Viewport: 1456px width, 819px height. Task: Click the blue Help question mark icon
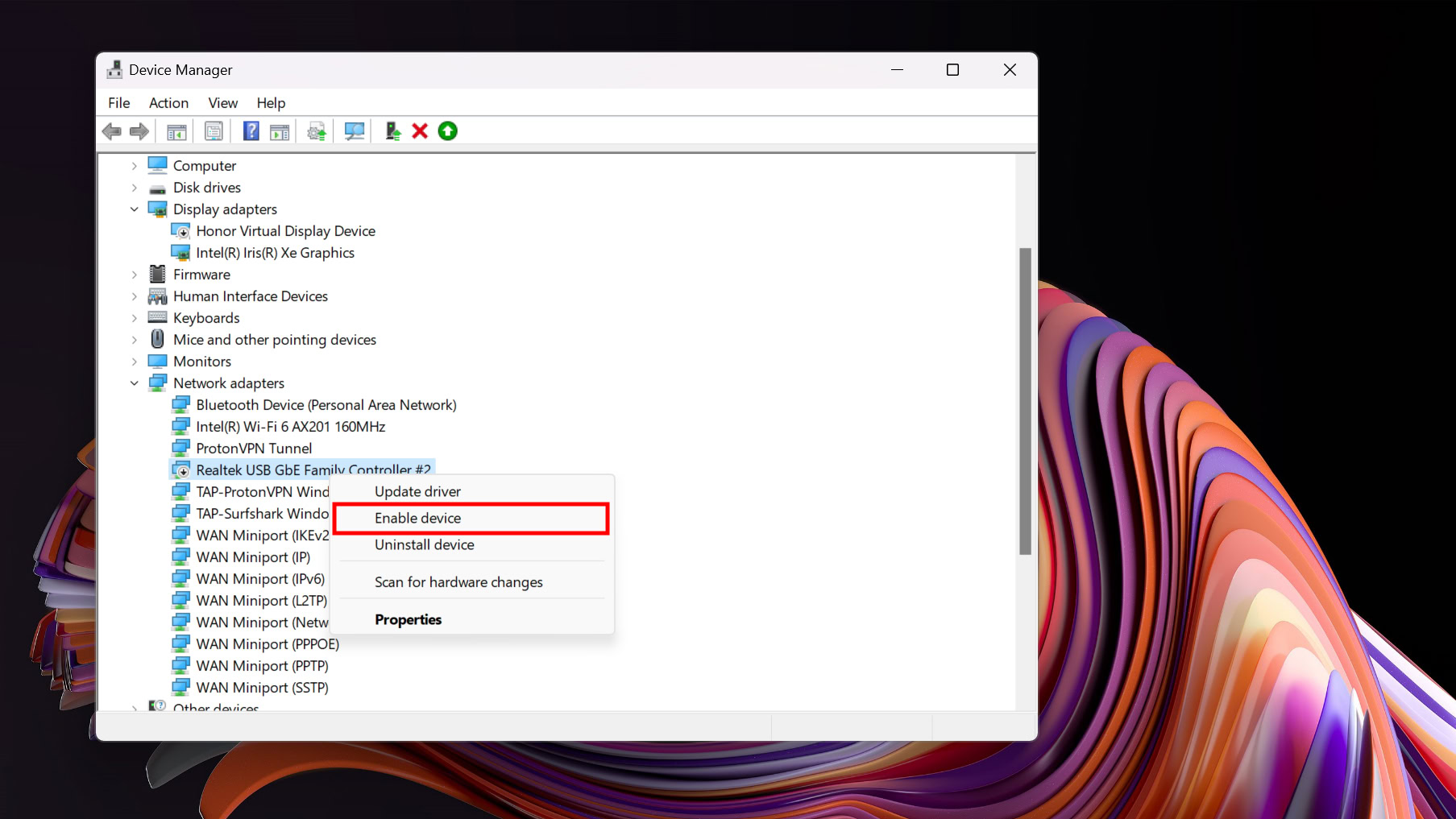(251, 131)
